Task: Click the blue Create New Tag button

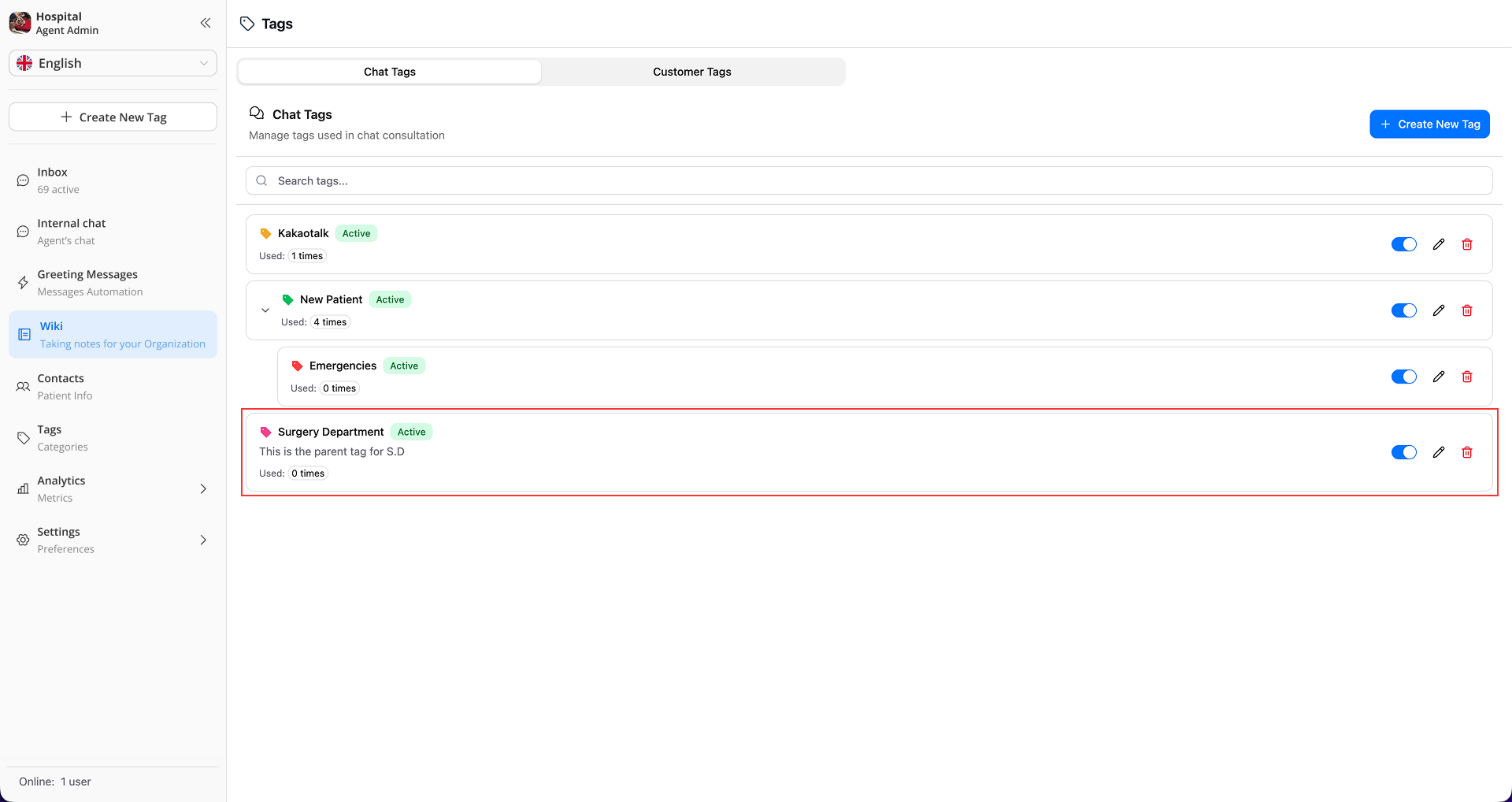Action: tap(1429, 124)
